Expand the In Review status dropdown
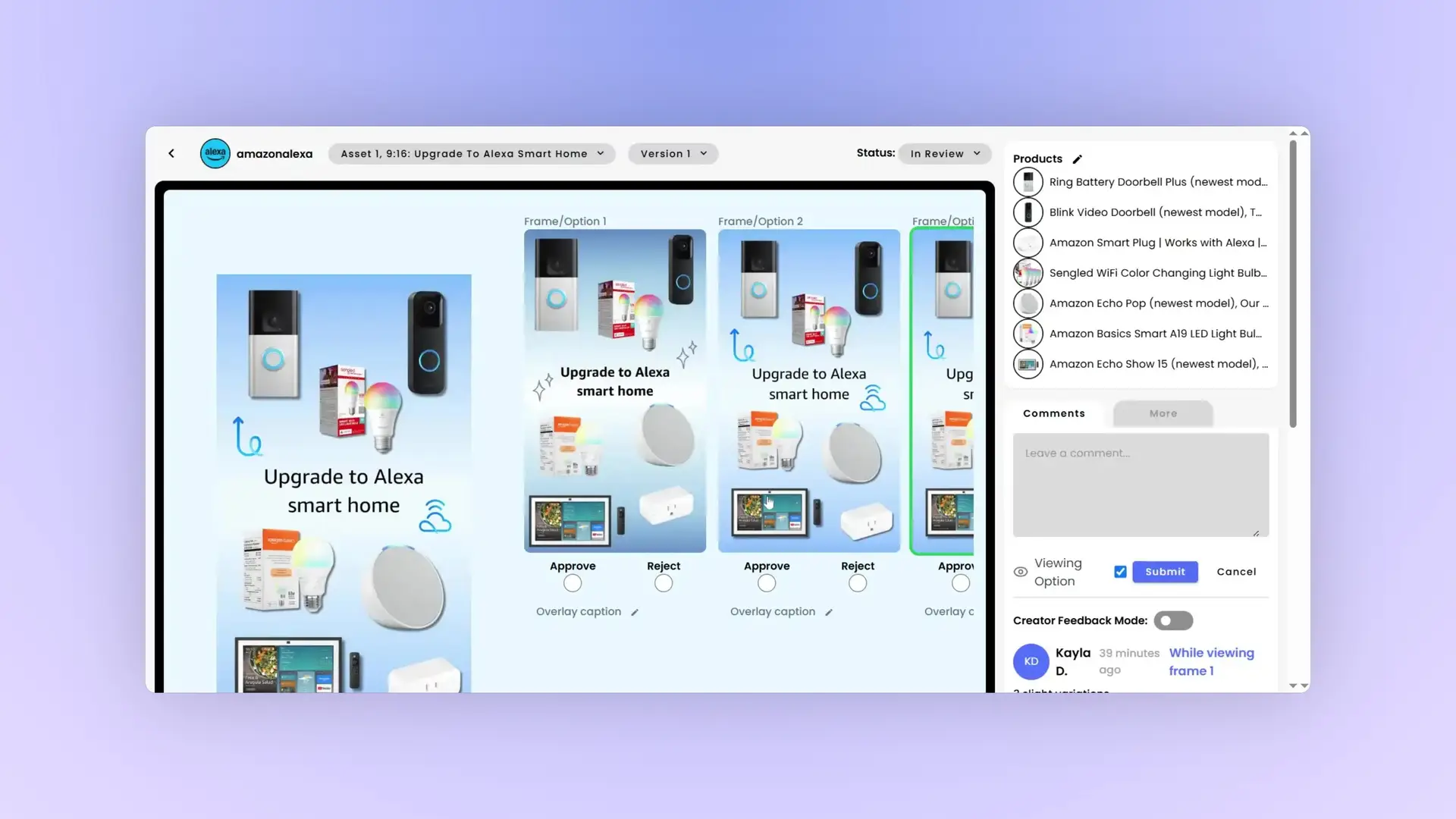Viewport: 1456px width, 819px height. coord(944,153)
